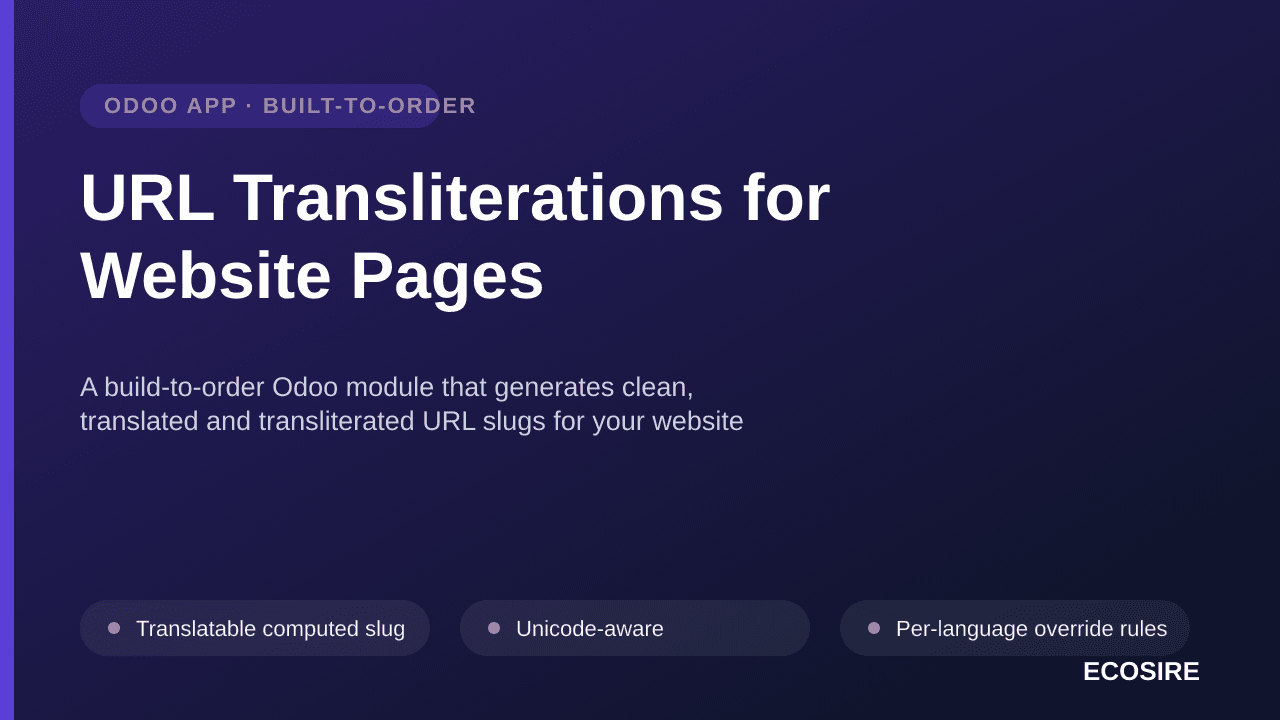Click the ECOSIRE brand name
This screenshot has width=1280, height=720.
[x=1141, y=672]
